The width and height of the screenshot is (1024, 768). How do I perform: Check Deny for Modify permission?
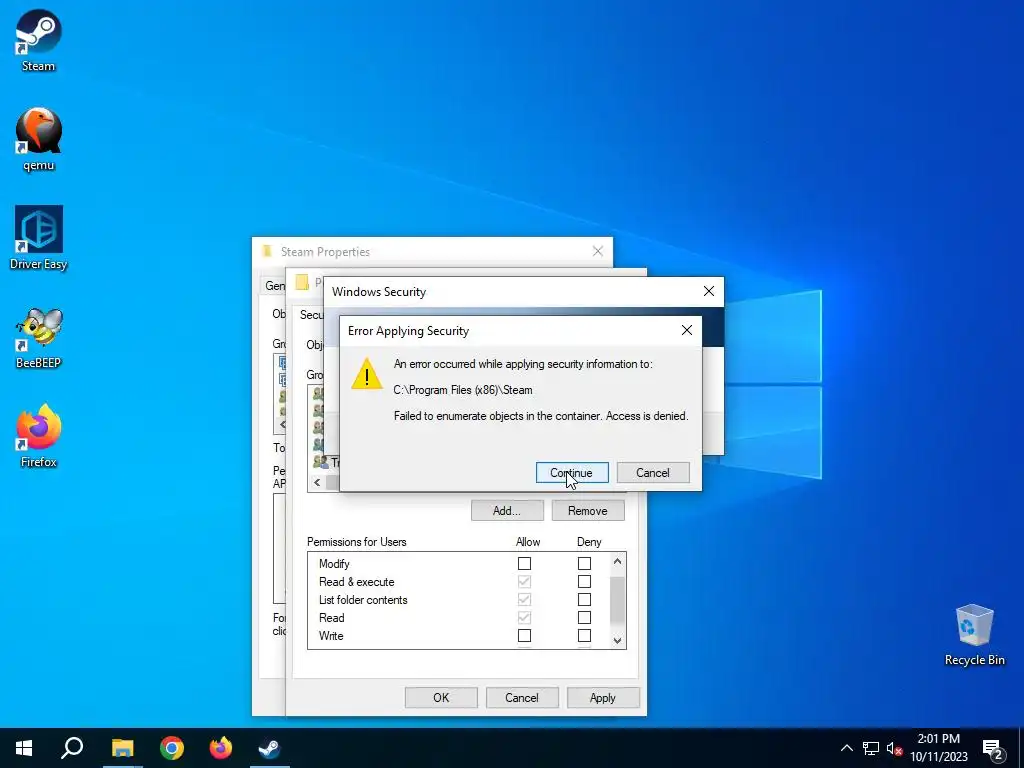pyautogui.click(x=584, y=564)
